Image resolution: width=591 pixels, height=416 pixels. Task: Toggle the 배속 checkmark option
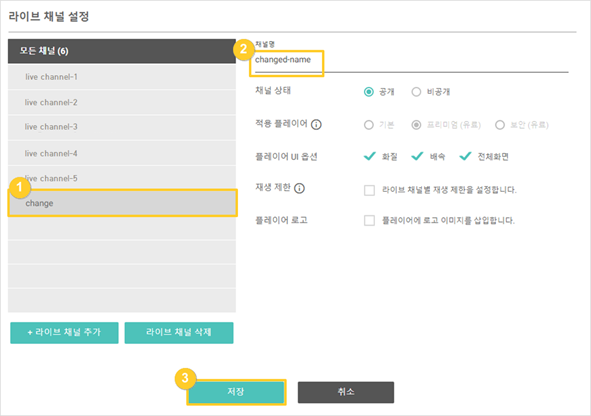click(417, 156)
